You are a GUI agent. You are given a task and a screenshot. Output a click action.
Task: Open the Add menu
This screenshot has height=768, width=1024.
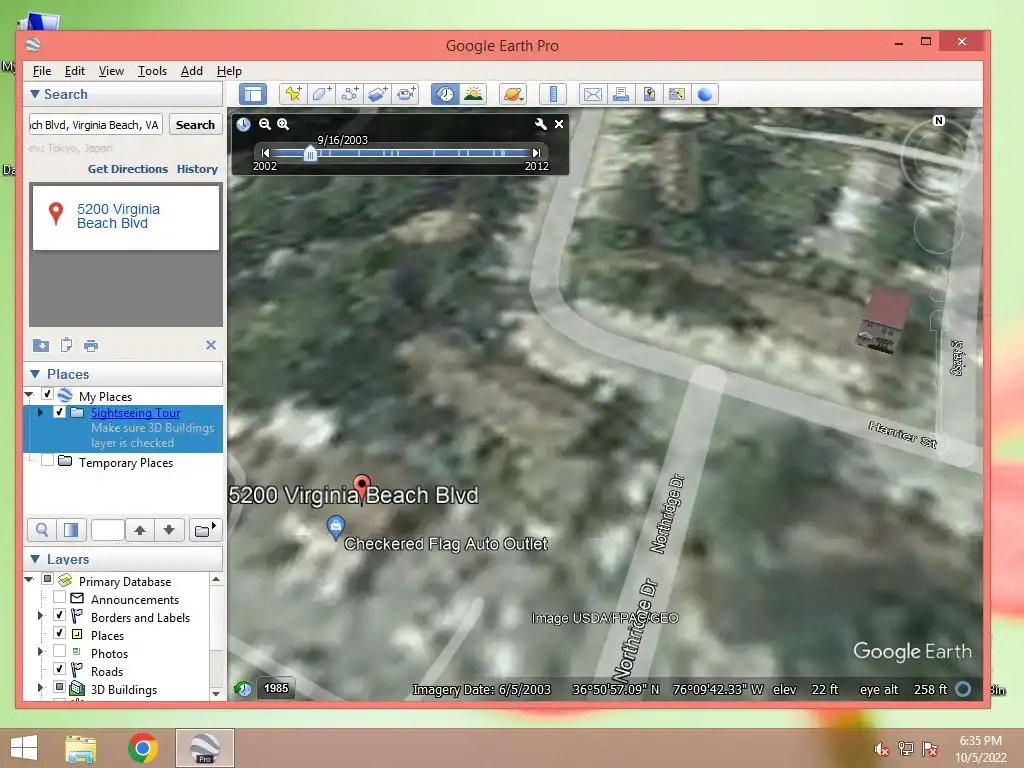click(191, 71)
